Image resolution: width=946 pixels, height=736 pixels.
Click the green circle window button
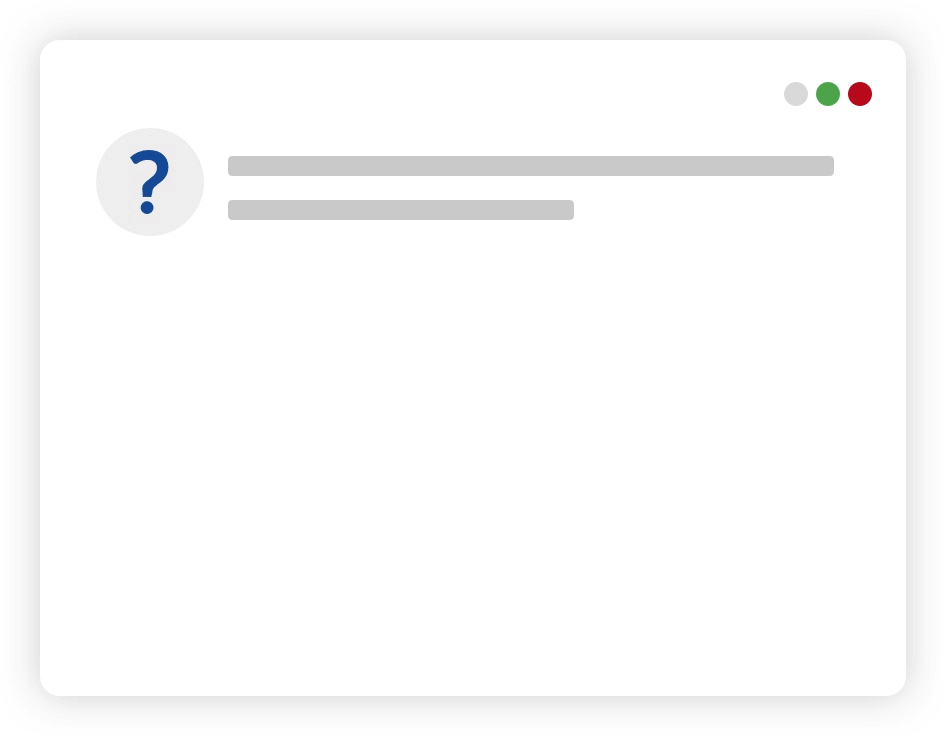pyautogui.click(x=828, y=94)
